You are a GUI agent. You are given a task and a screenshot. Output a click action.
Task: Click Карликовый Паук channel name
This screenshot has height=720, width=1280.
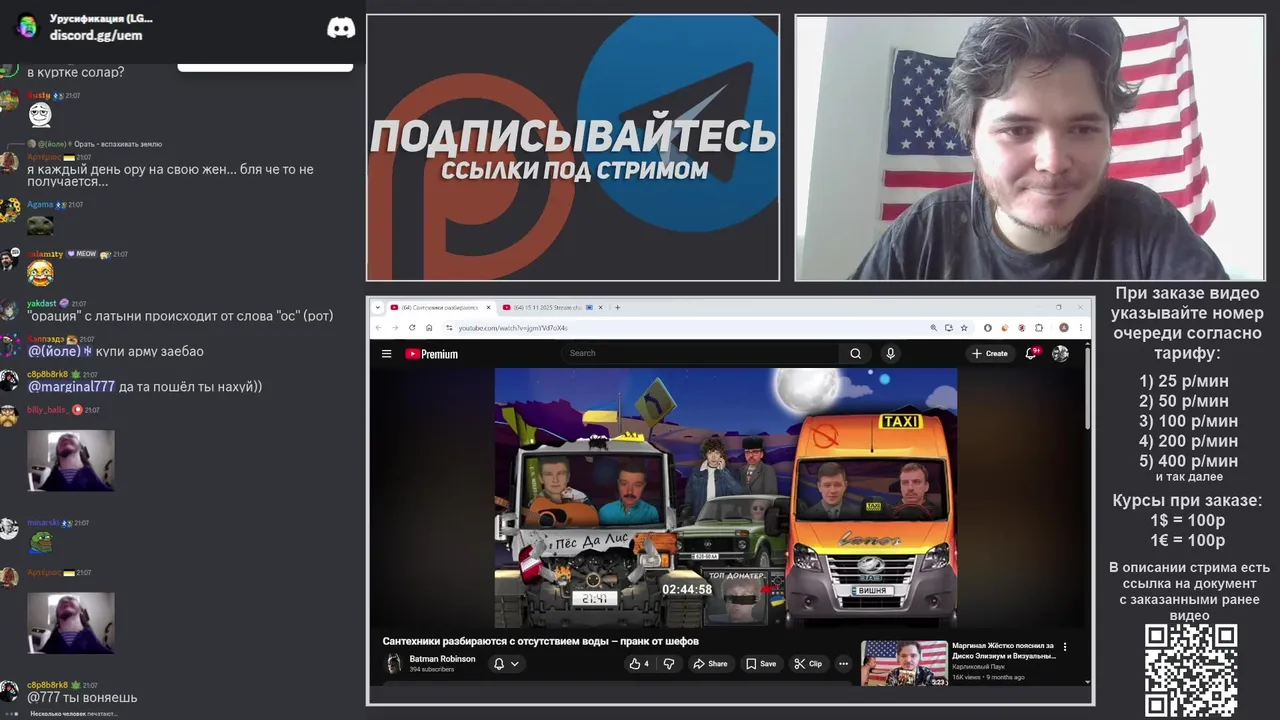click(980, 666)
